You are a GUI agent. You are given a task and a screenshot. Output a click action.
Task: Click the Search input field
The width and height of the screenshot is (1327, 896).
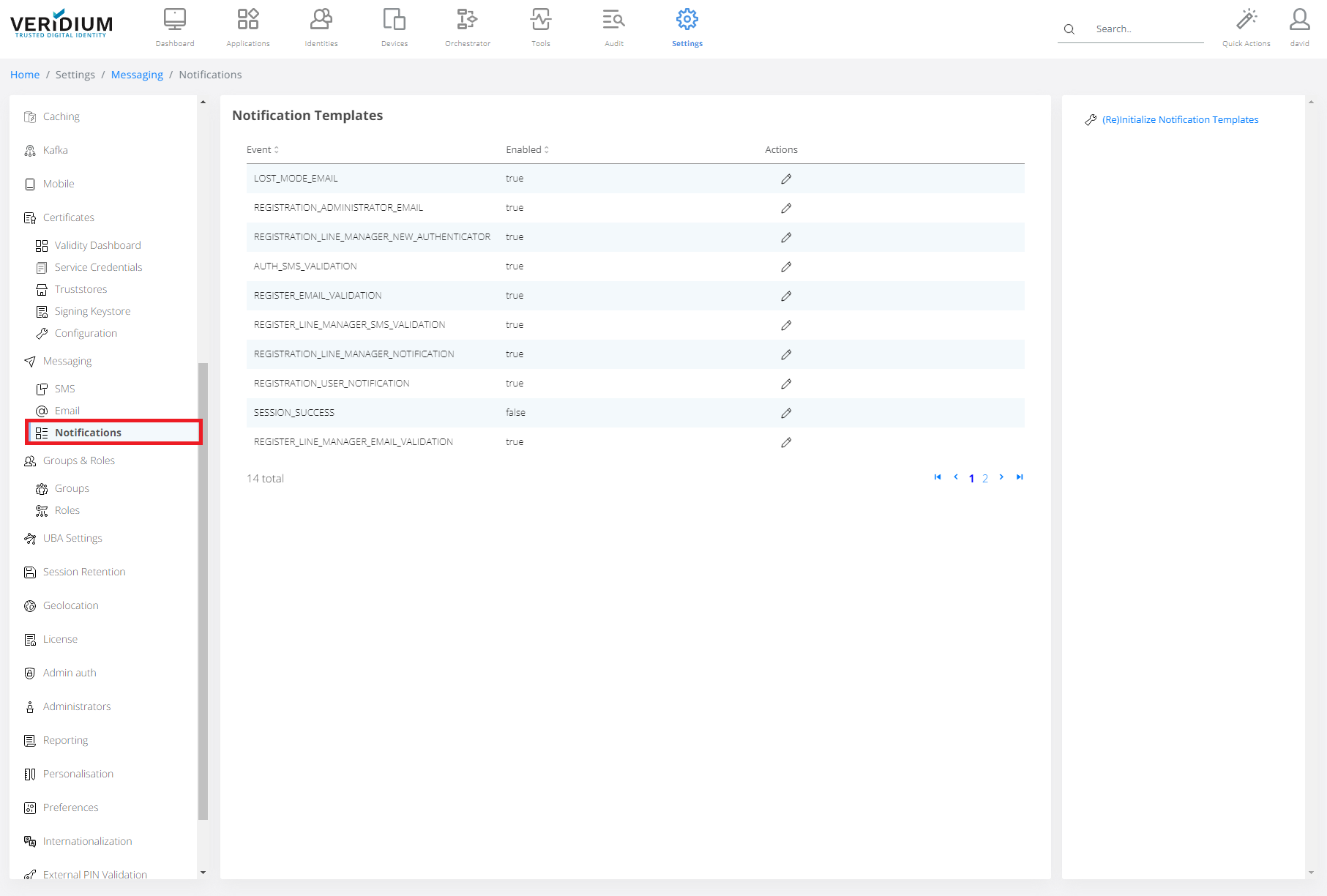pyautogui.click(x=1145, y=29)
